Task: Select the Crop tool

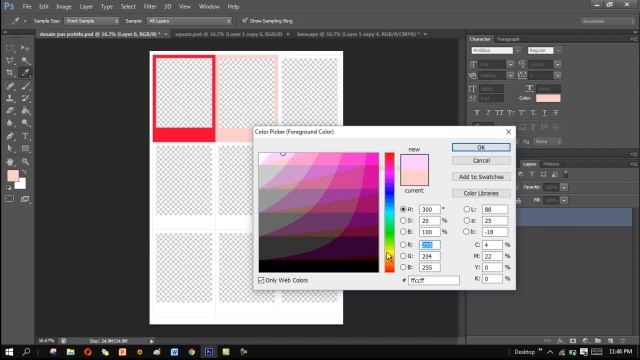Action: (x=10, y=73)
